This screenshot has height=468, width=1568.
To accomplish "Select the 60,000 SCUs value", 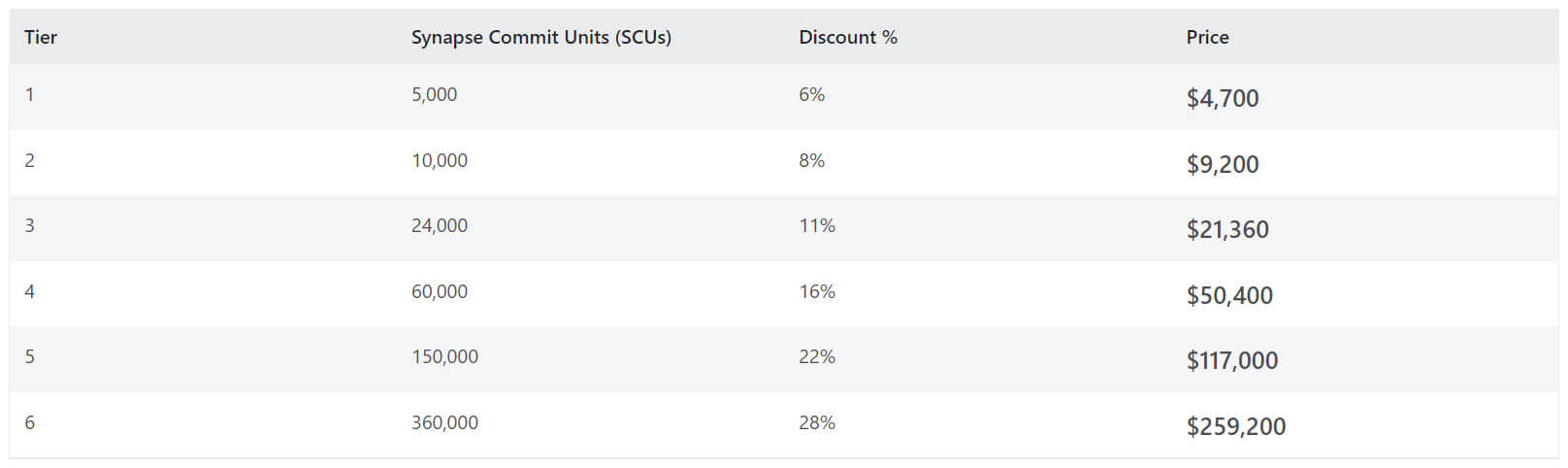I will [439, 291].
